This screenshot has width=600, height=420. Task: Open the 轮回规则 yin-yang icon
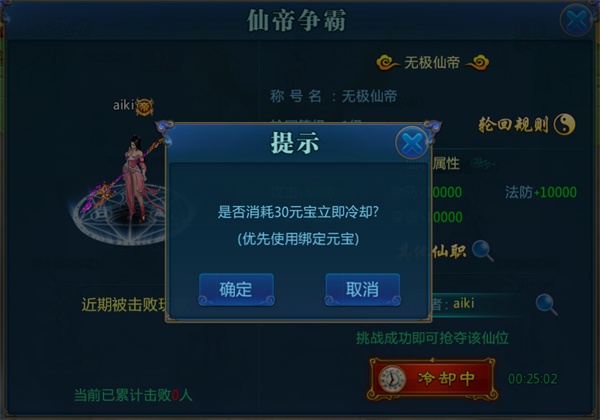tap(564, 124)
